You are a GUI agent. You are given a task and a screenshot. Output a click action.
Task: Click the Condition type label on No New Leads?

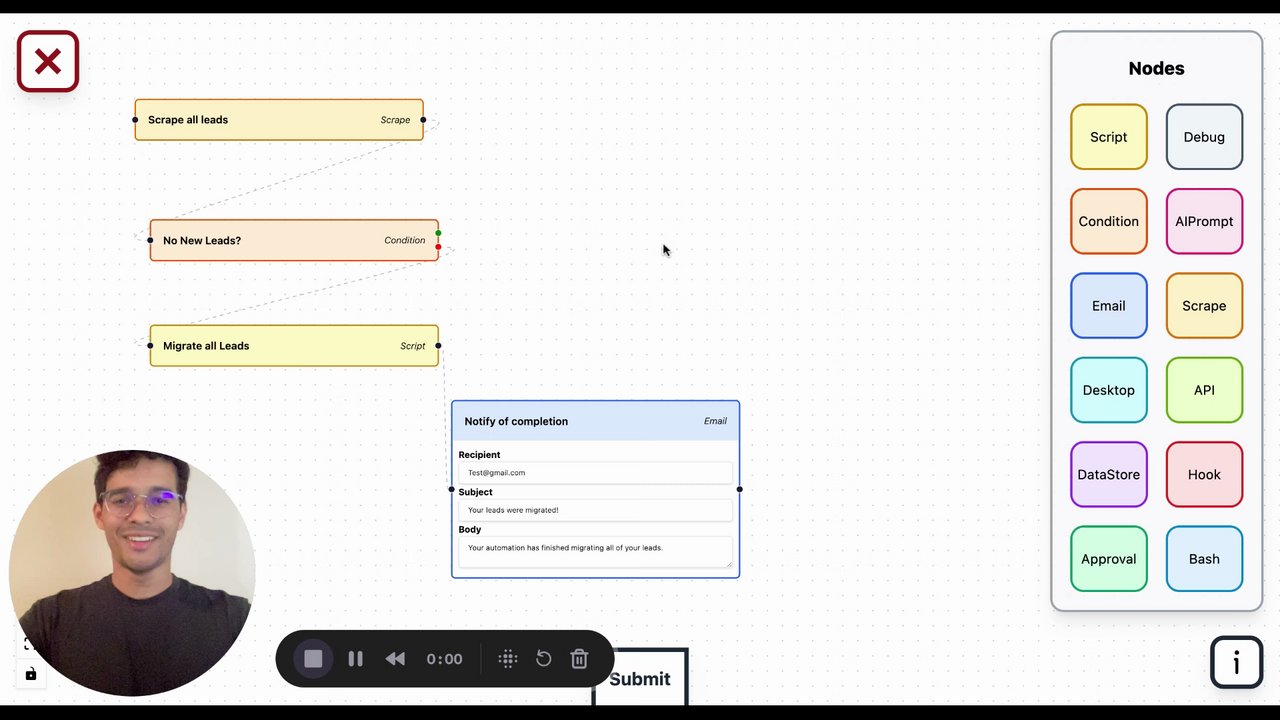click(x=405, y=240)
